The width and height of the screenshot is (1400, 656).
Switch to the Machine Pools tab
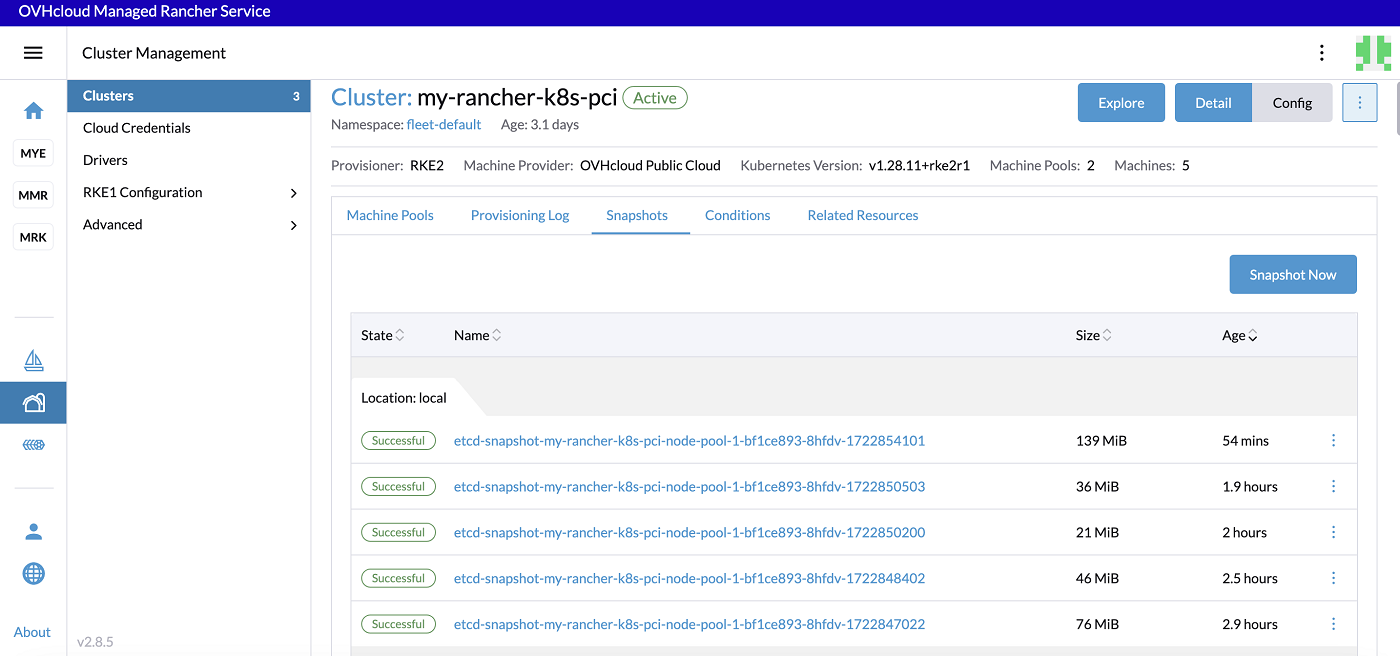coord(390,215)
